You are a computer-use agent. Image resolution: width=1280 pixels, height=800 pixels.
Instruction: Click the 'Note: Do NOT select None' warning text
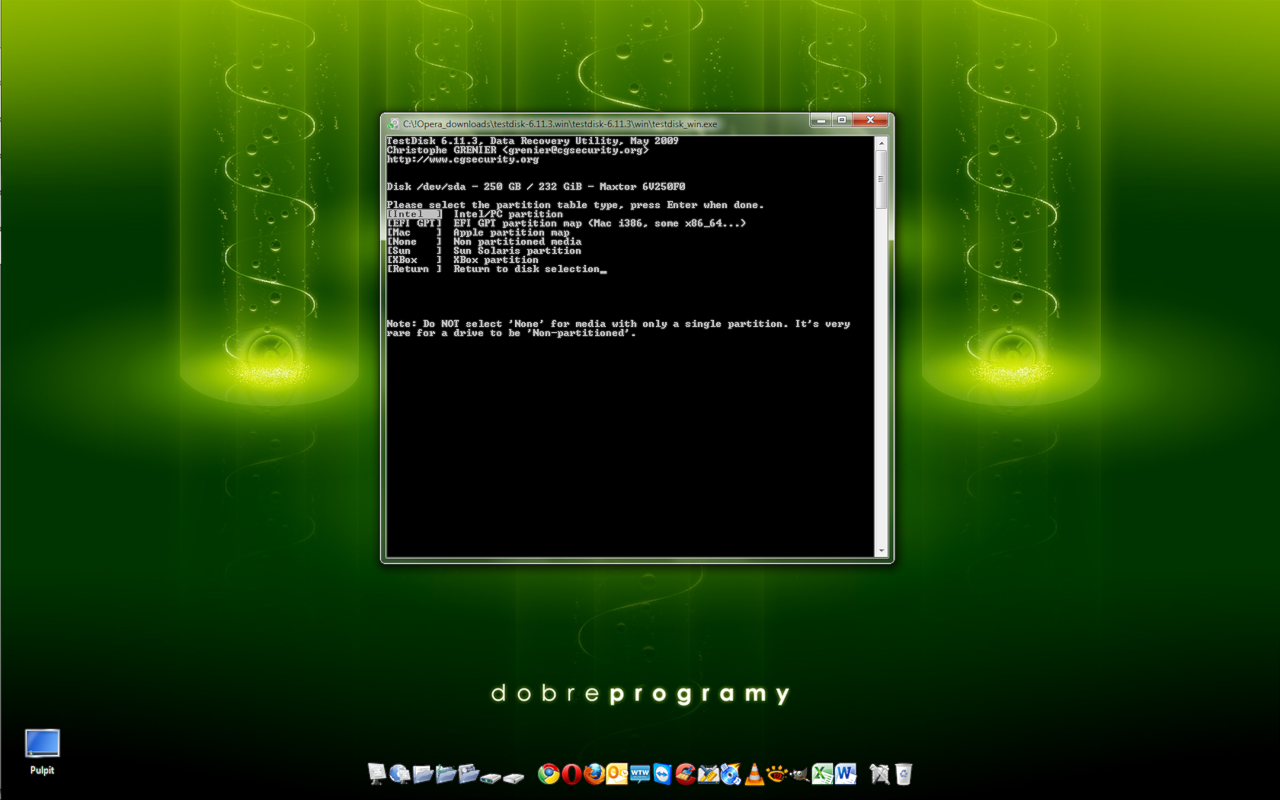618,329
